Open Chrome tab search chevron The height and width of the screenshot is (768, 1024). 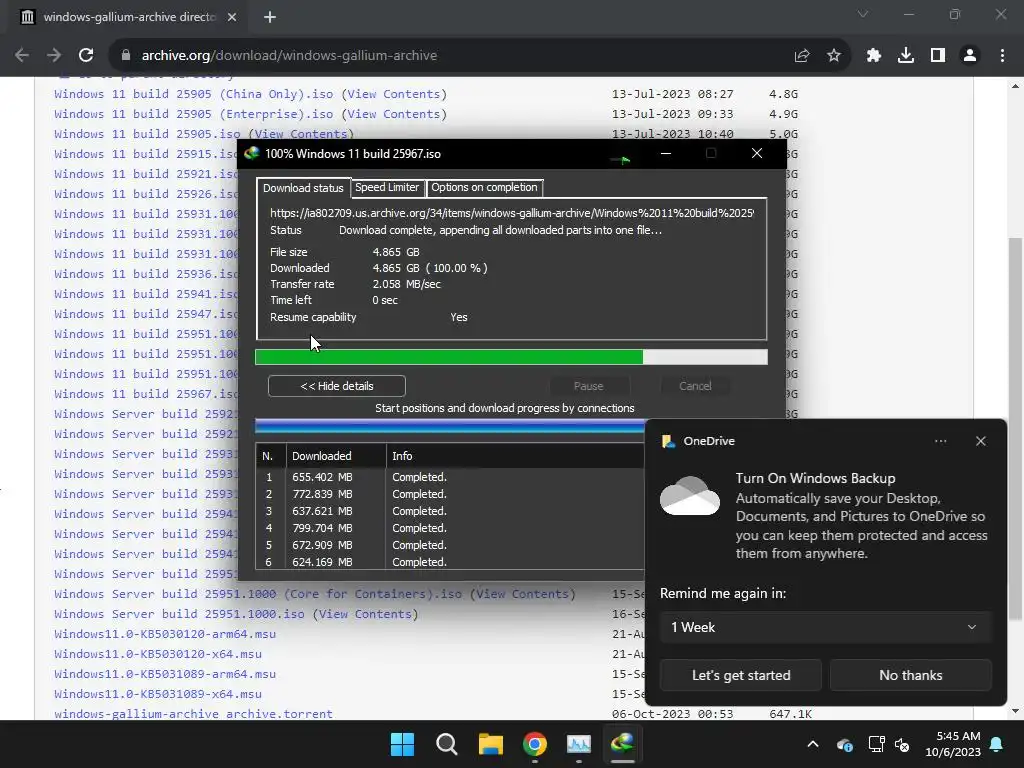(x=863, y=14)
